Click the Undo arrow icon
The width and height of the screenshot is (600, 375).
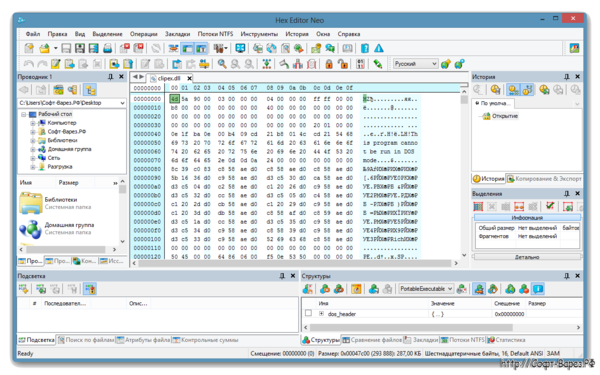click(x=29, y=64)
